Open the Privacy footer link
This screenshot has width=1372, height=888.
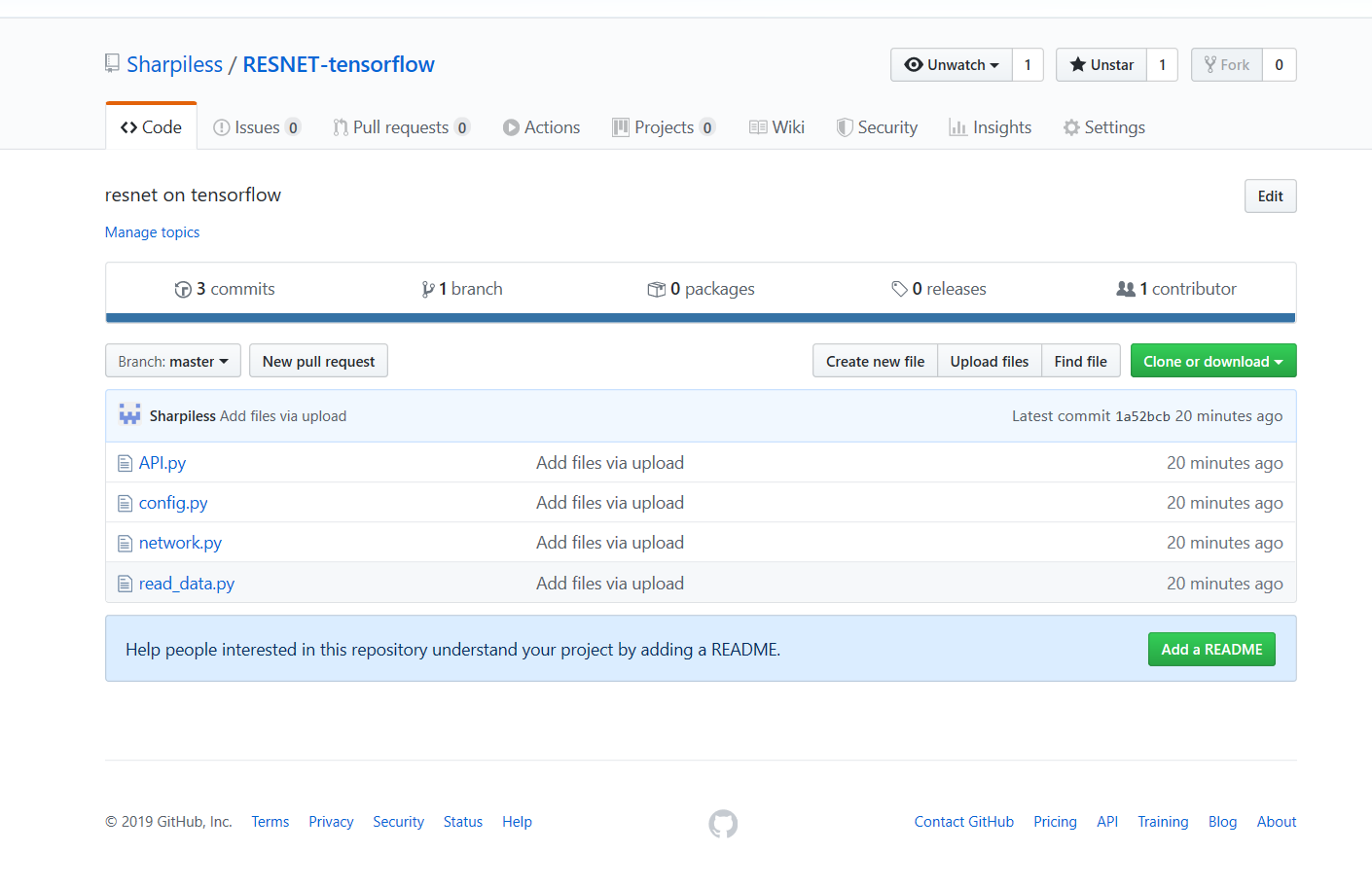(x=331, y=822)
